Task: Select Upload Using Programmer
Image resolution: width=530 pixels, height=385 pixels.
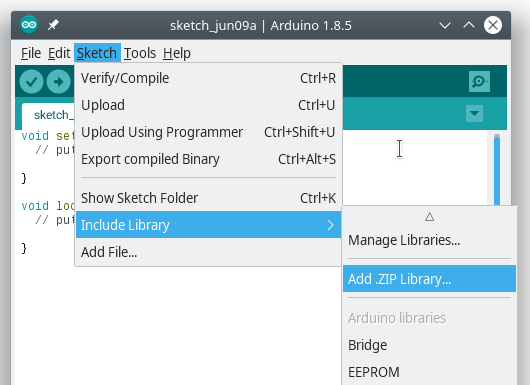Action: click(x=209, y=132)
